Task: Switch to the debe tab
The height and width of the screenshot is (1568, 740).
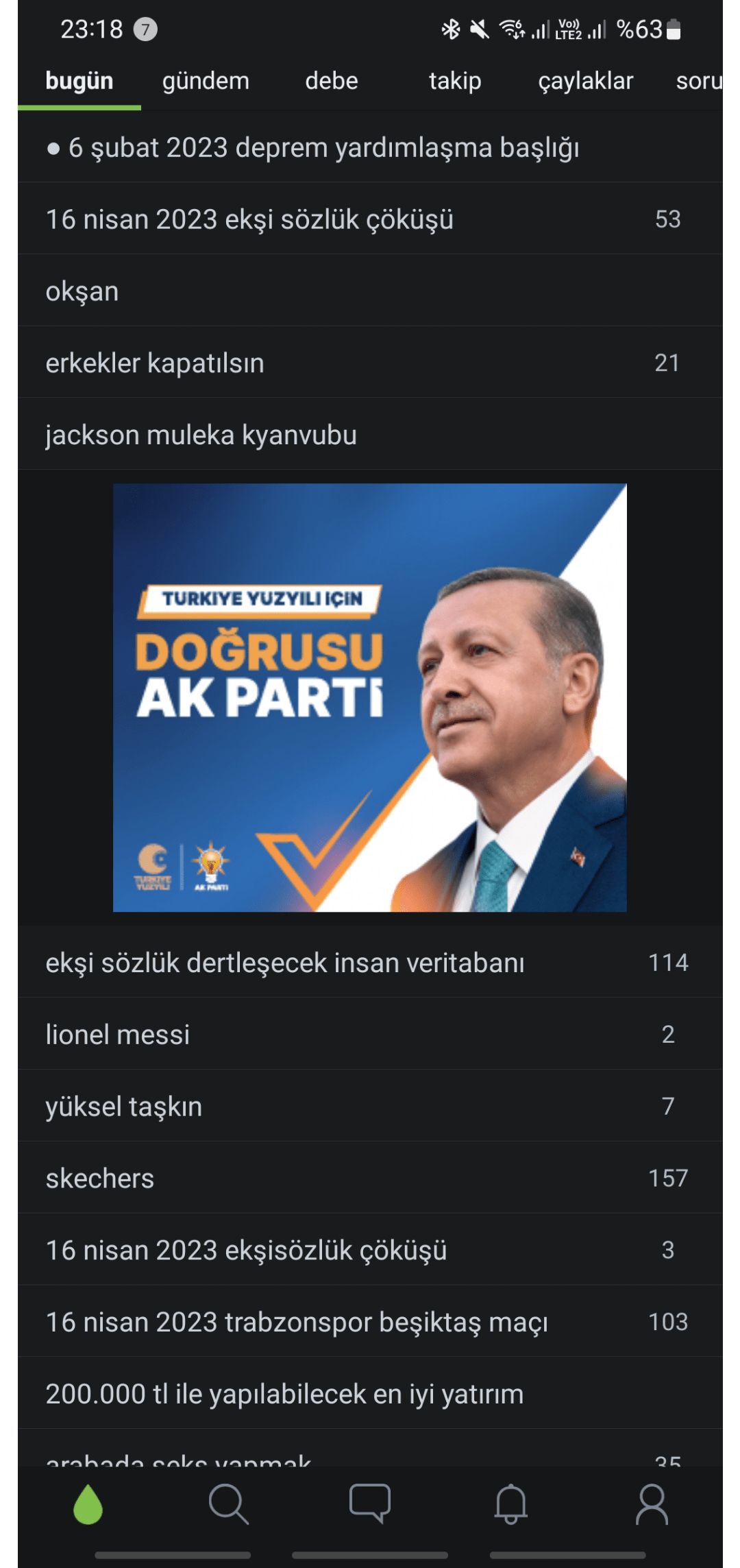Action: tap(332, 81)
